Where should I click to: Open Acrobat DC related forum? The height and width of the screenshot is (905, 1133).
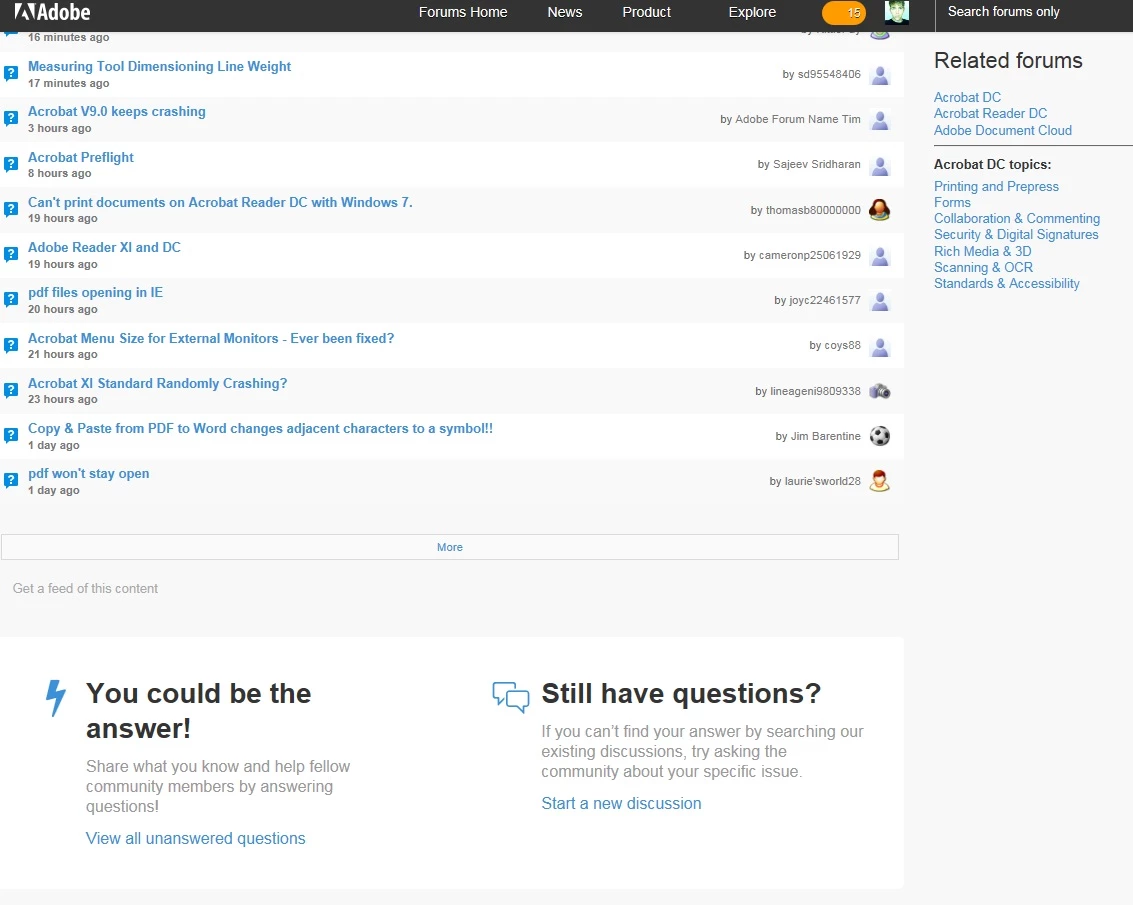click(967, 98)
